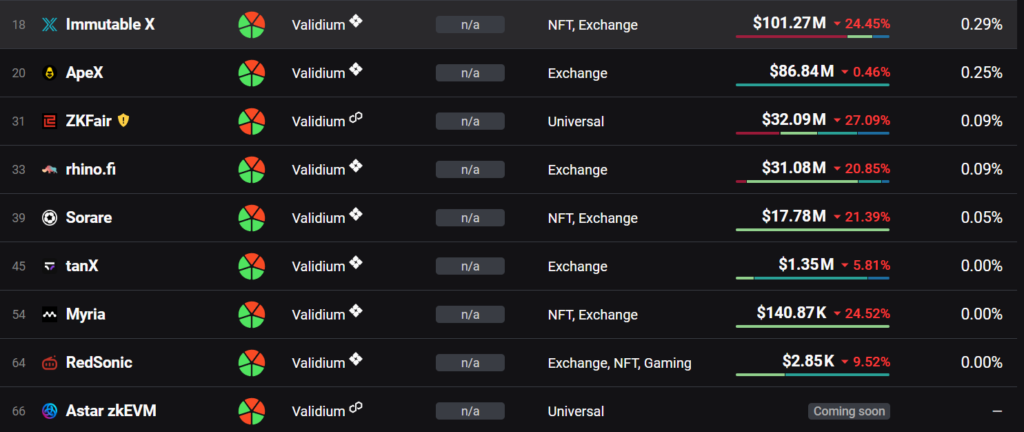Open the tanX project page
This screenshot has width=1024, height=432.
click(82, 266)
